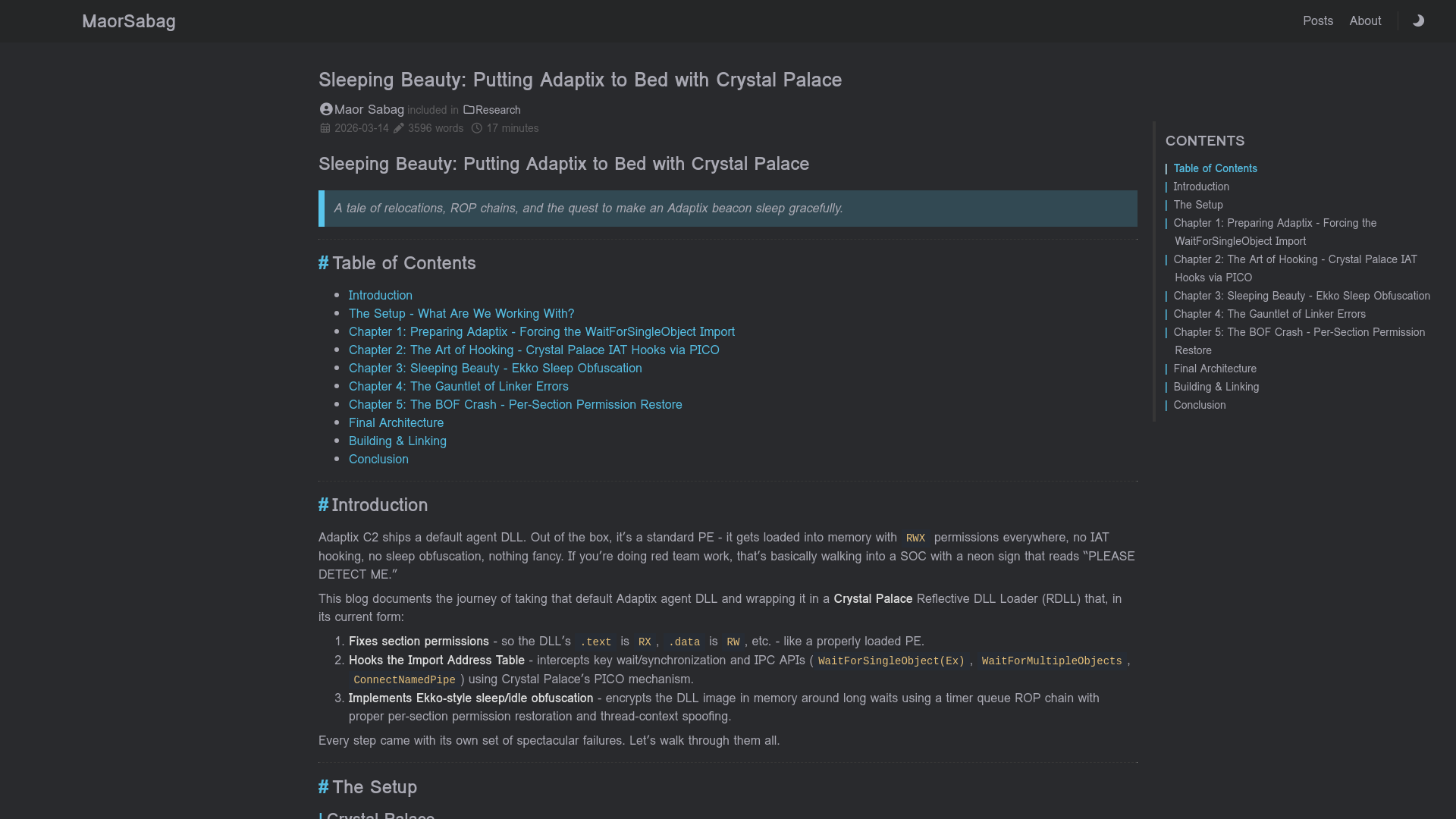Click the author profile icon beside Maor Sabag
Viewport: 1456px width, 819px height.
(325, 109)
